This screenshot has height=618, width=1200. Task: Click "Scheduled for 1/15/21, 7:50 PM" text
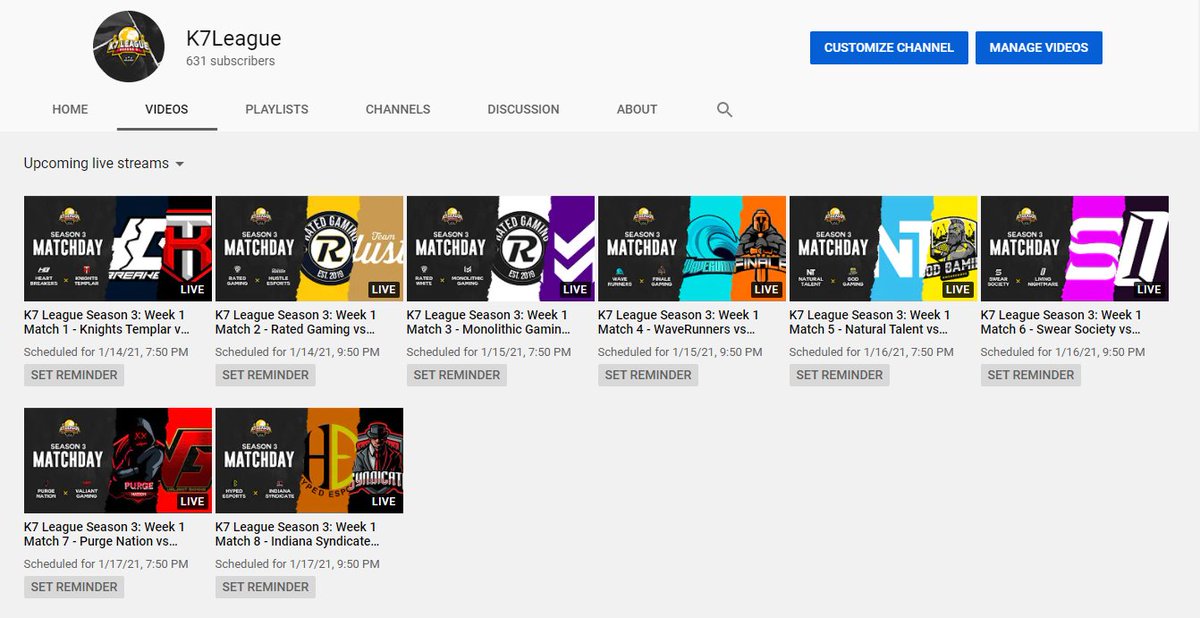point(489,352)
